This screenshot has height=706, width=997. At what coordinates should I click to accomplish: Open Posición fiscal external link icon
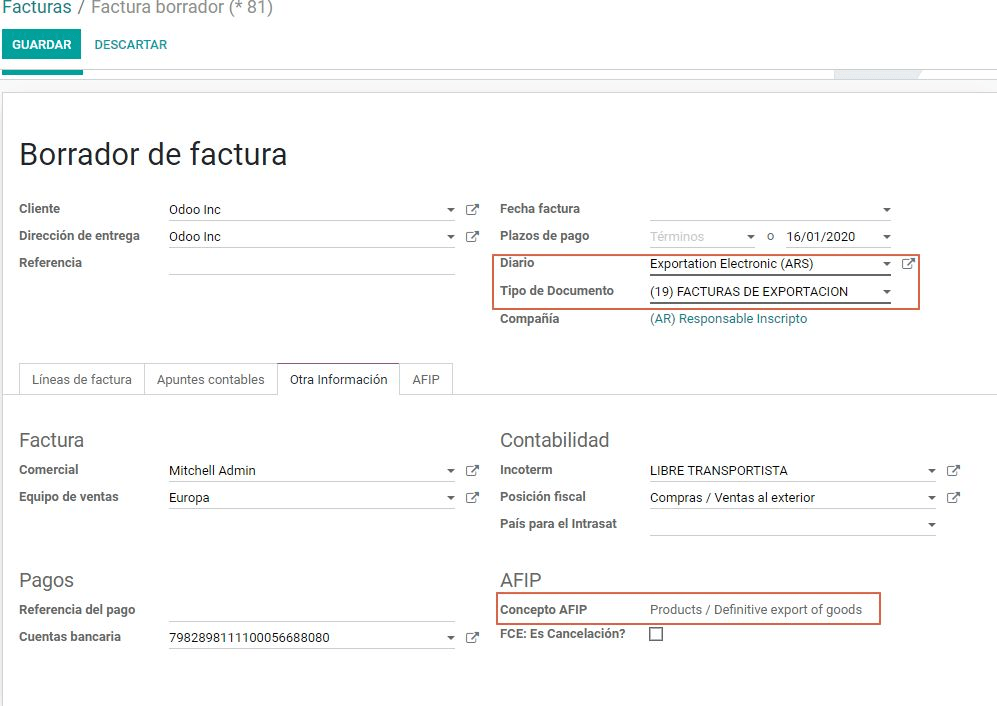953,498
